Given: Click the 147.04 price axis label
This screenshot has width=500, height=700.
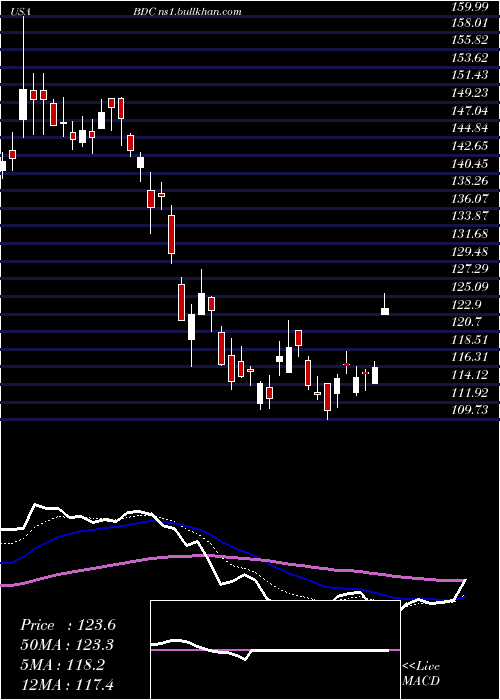Looking at the screenshot, I should pyautogui.click(x=469, y=110).
